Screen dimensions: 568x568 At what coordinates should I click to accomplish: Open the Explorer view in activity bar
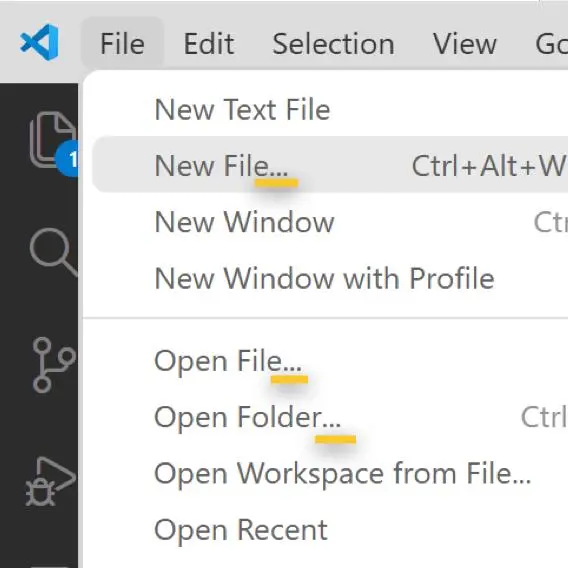[53, 139]
